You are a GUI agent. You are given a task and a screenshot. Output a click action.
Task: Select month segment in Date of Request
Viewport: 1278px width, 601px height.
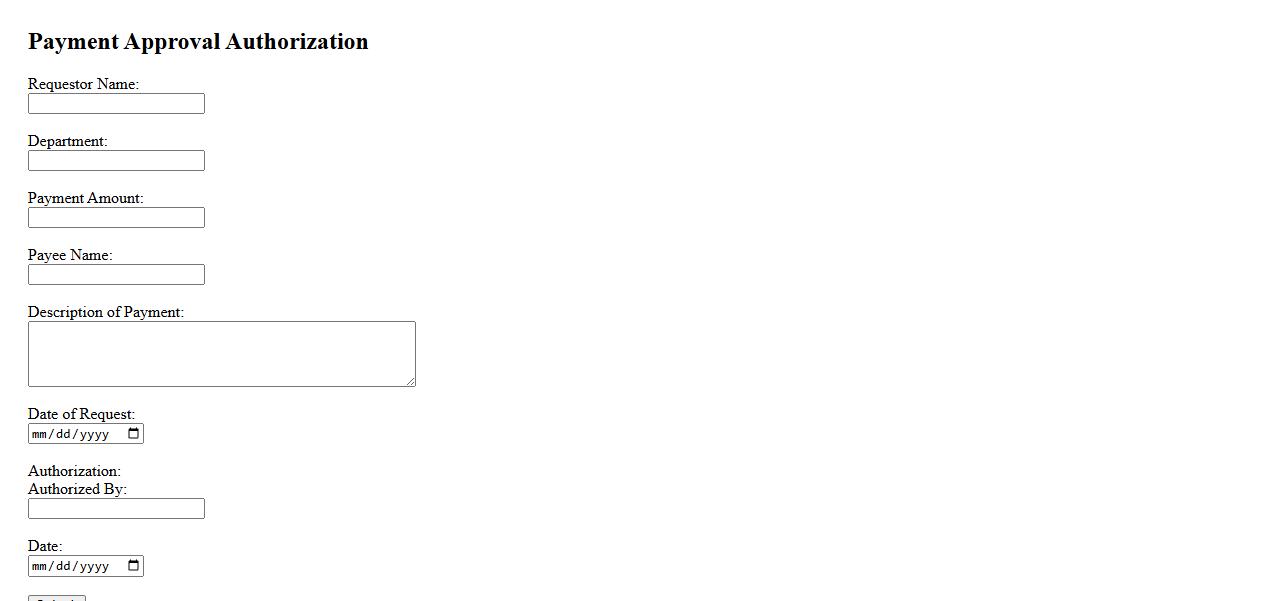point(40,434)
